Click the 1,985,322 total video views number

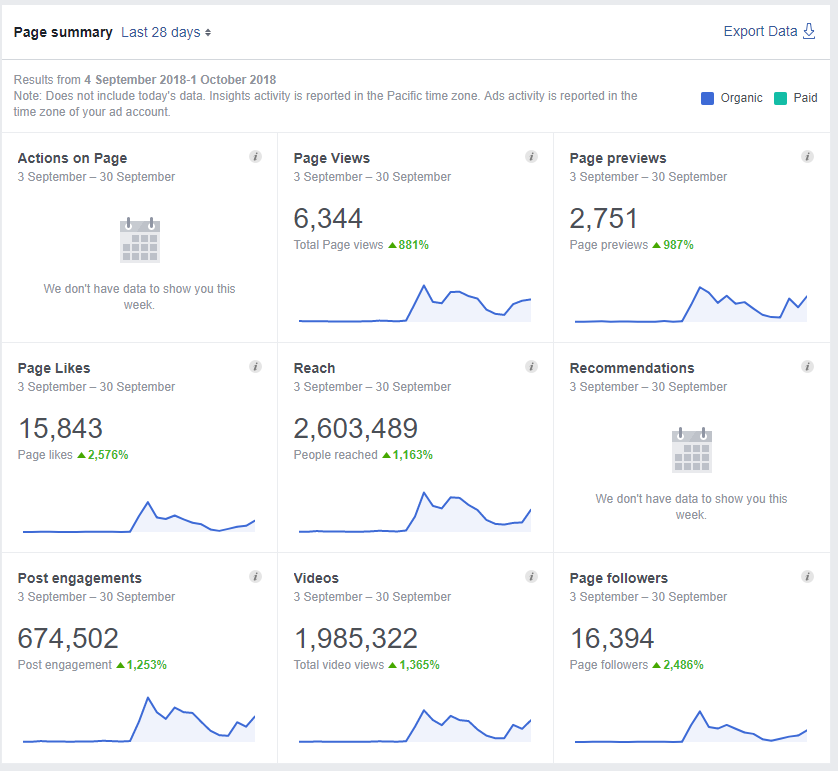(356, 638)
